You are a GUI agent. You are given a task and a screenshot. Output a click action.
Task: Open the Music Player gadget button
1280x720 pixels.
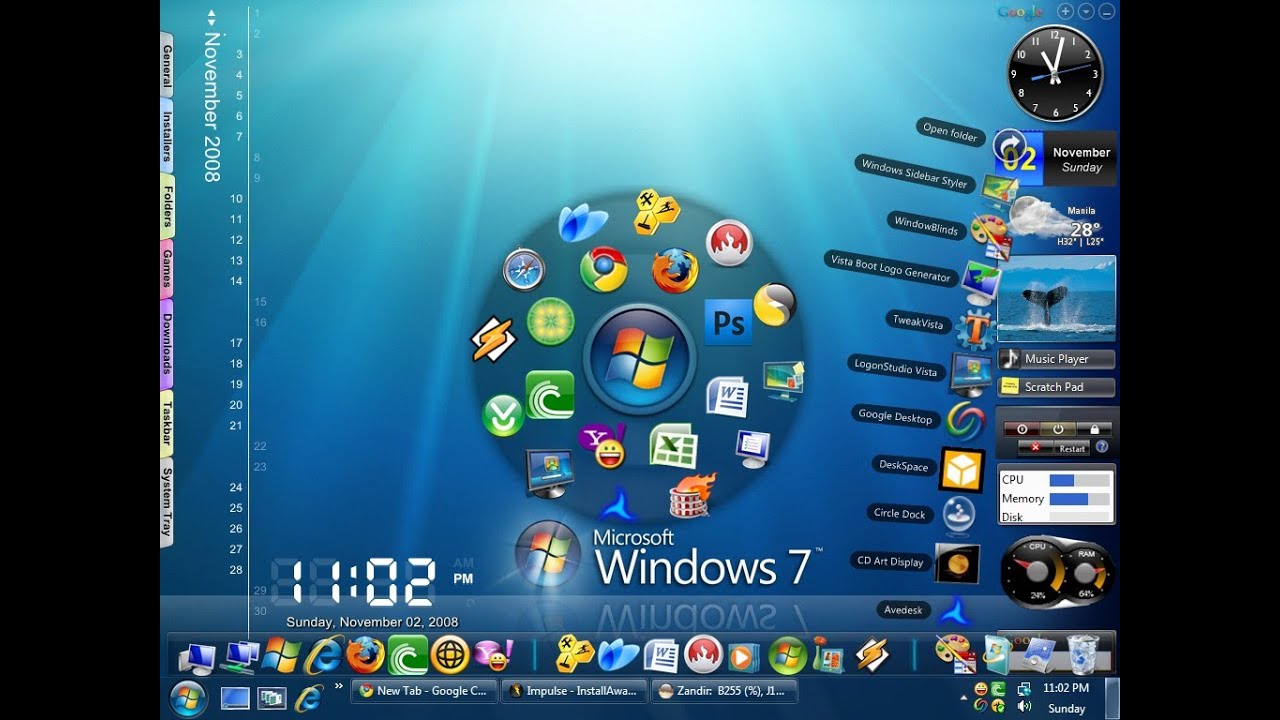coord(1056,359)
